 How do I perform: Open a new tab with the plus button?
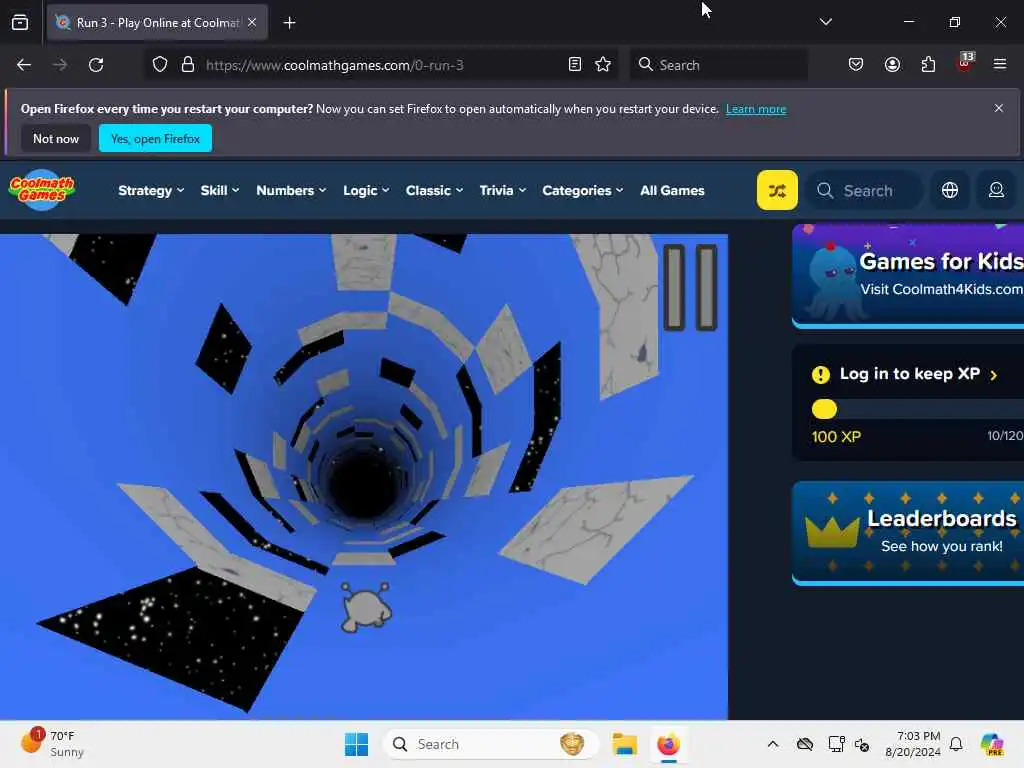pos(289,23)
